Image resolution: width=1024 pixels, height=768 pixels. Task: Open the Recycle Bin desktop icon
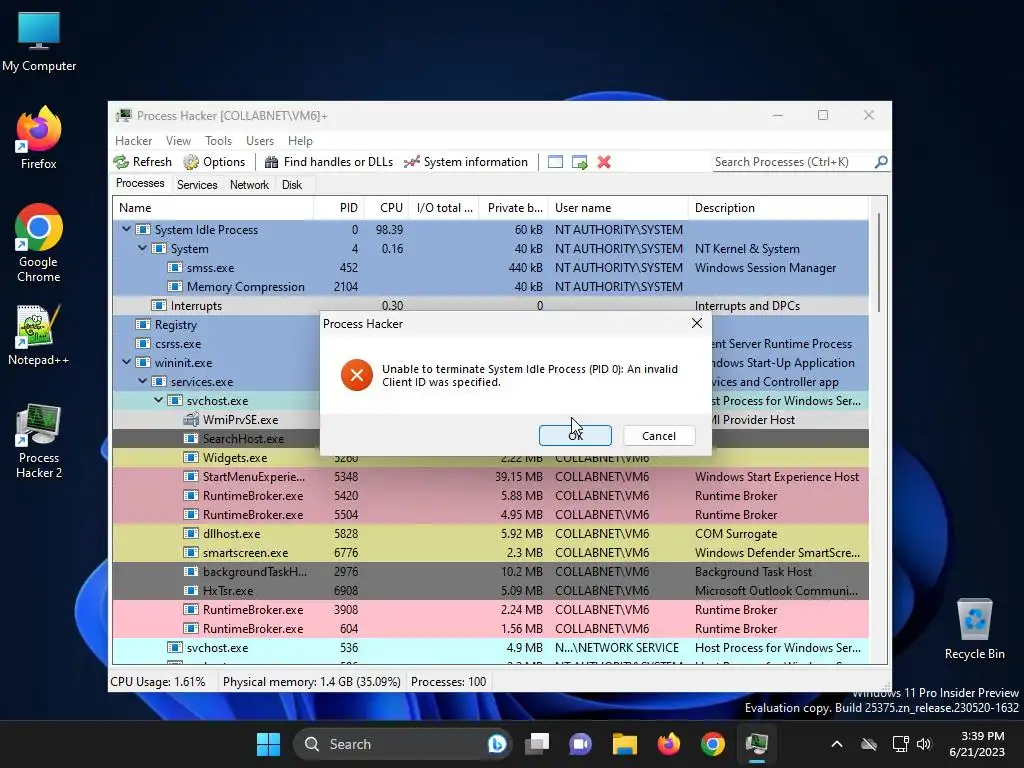(974, 628)
